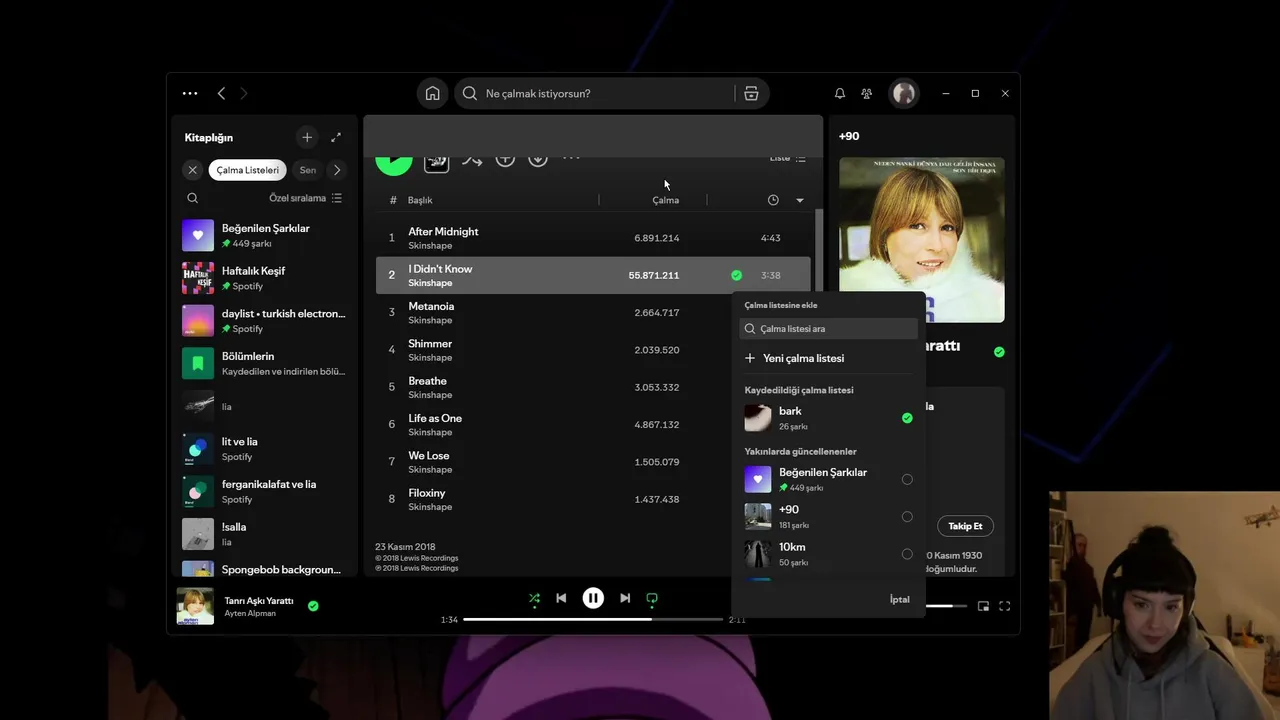The image size is (1280, 720).
Task: Open the lit ve lia blend
Action: 264,448
